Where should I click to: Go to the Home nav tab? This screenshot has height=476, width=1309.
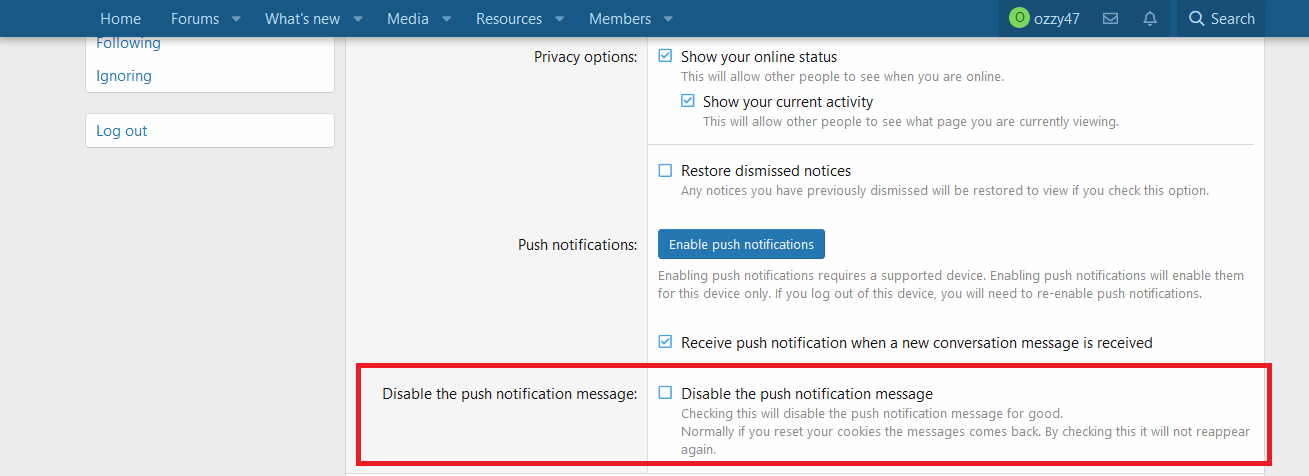point(120,19)
